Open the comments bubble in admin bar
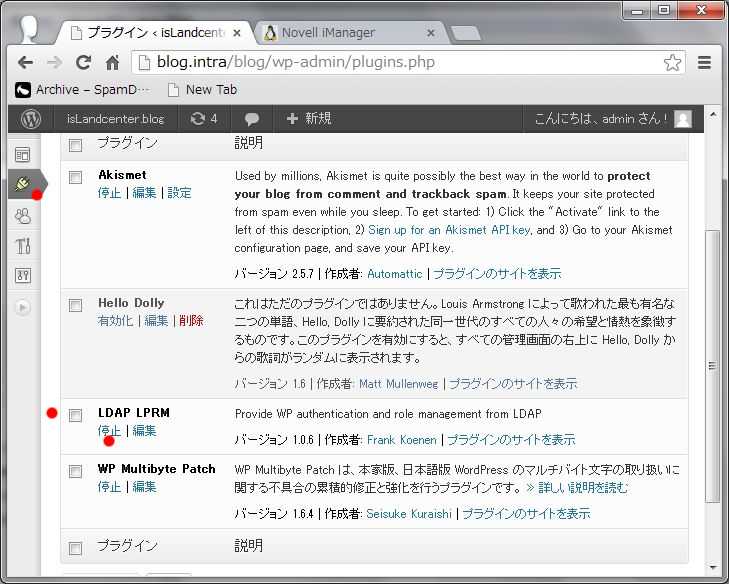729x584 pixels. (252, 119)
